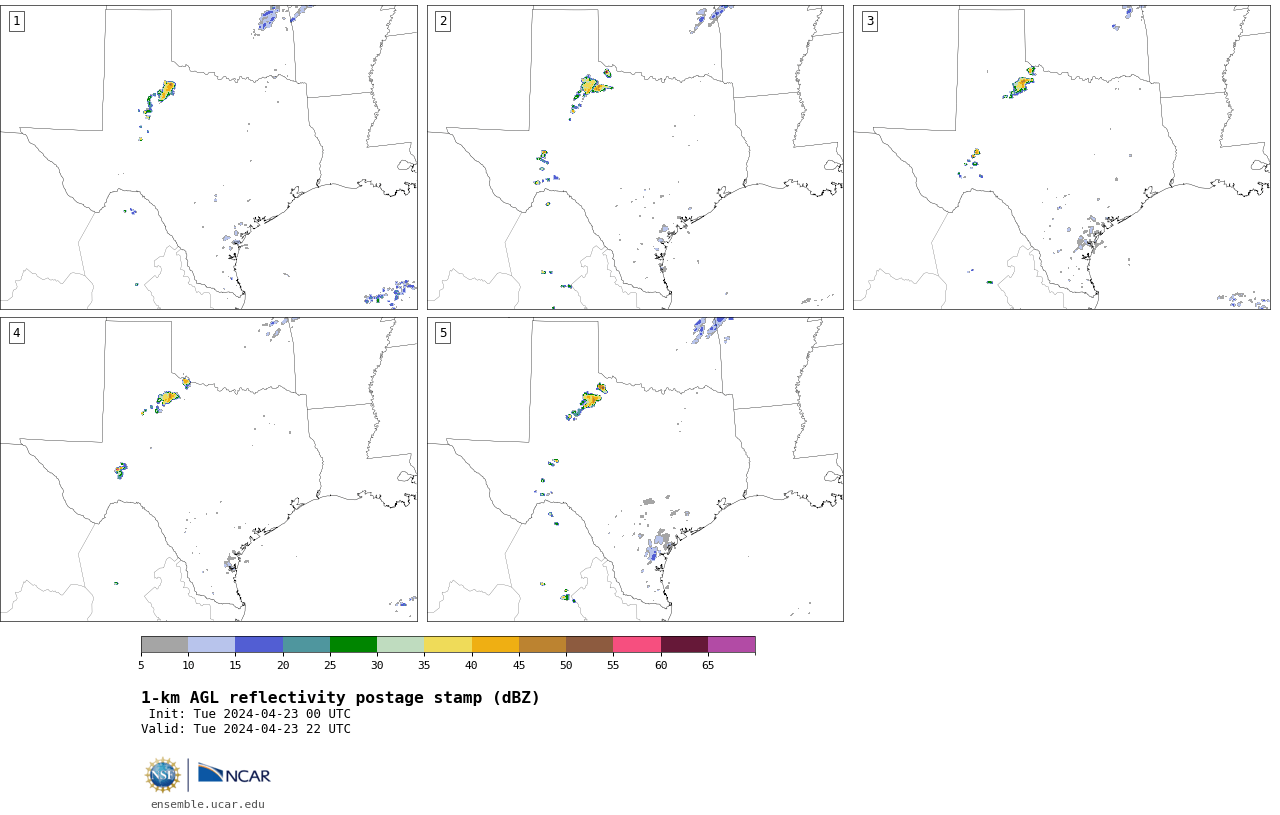Open ensemble member 1 reflectivity map
1280x815 pixels.
click(x=209, y=157)
